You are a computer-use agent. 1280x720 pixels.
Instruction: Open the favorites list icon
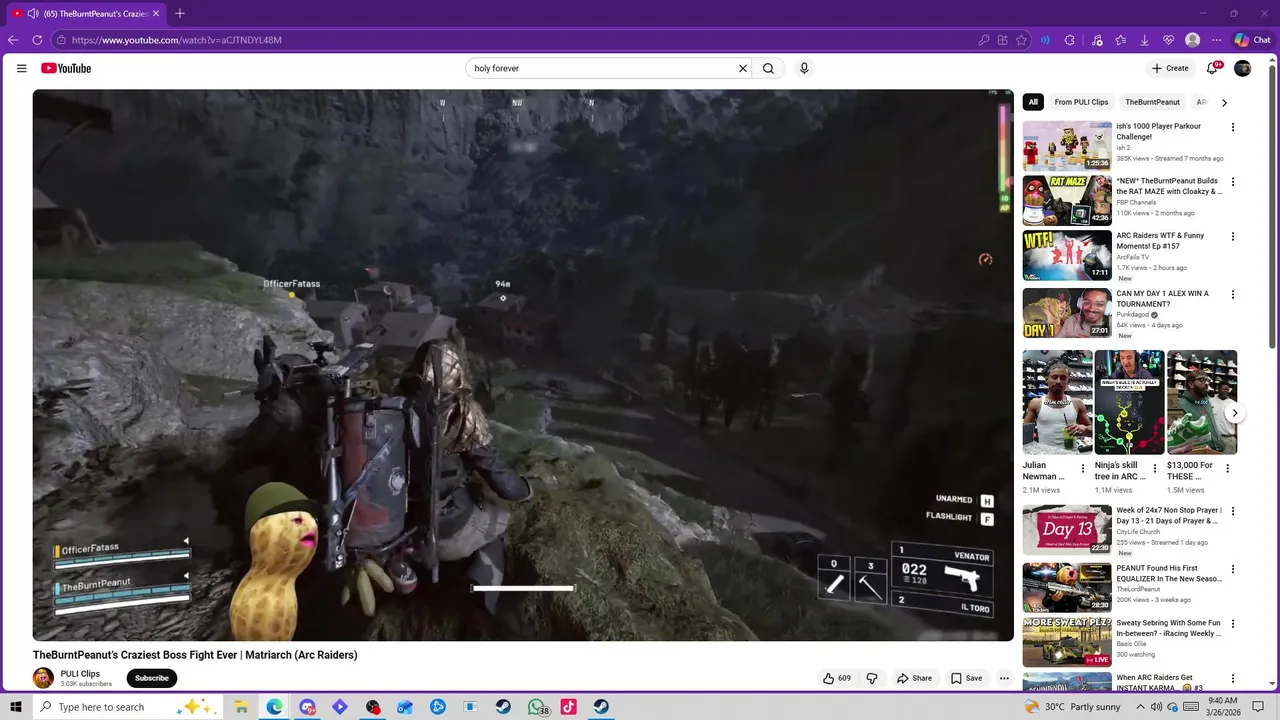[x=1121, y=40]
